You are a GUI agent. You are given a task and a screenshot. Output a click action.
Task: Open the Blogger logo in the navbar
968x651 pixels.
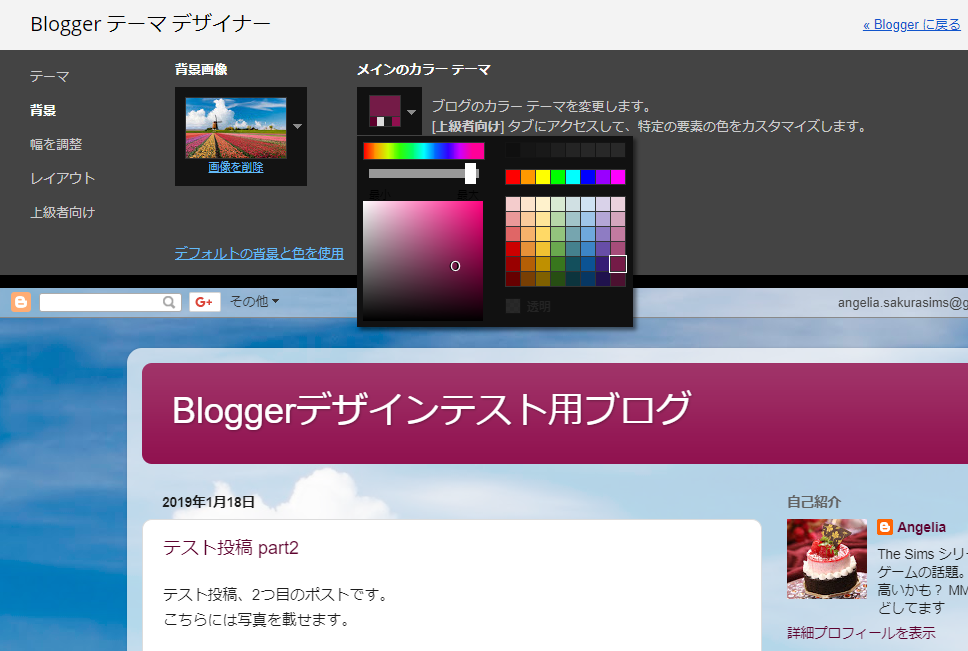point(20,302)
